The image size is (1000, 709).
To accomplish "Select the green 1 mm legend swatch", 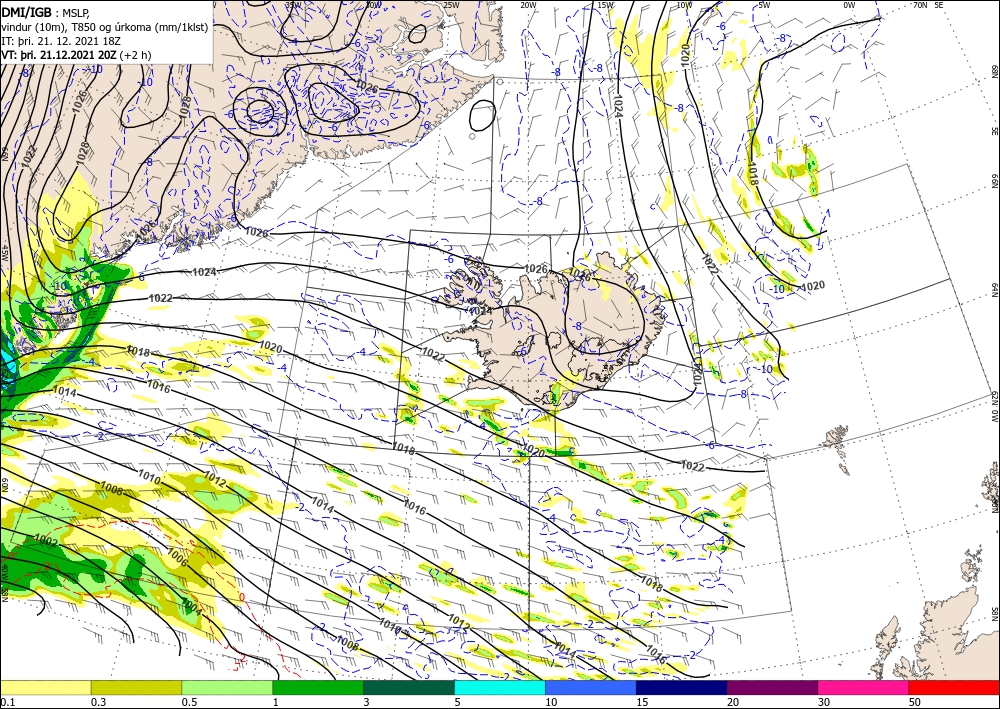I will pyautogui.click(x=318, y=687).
